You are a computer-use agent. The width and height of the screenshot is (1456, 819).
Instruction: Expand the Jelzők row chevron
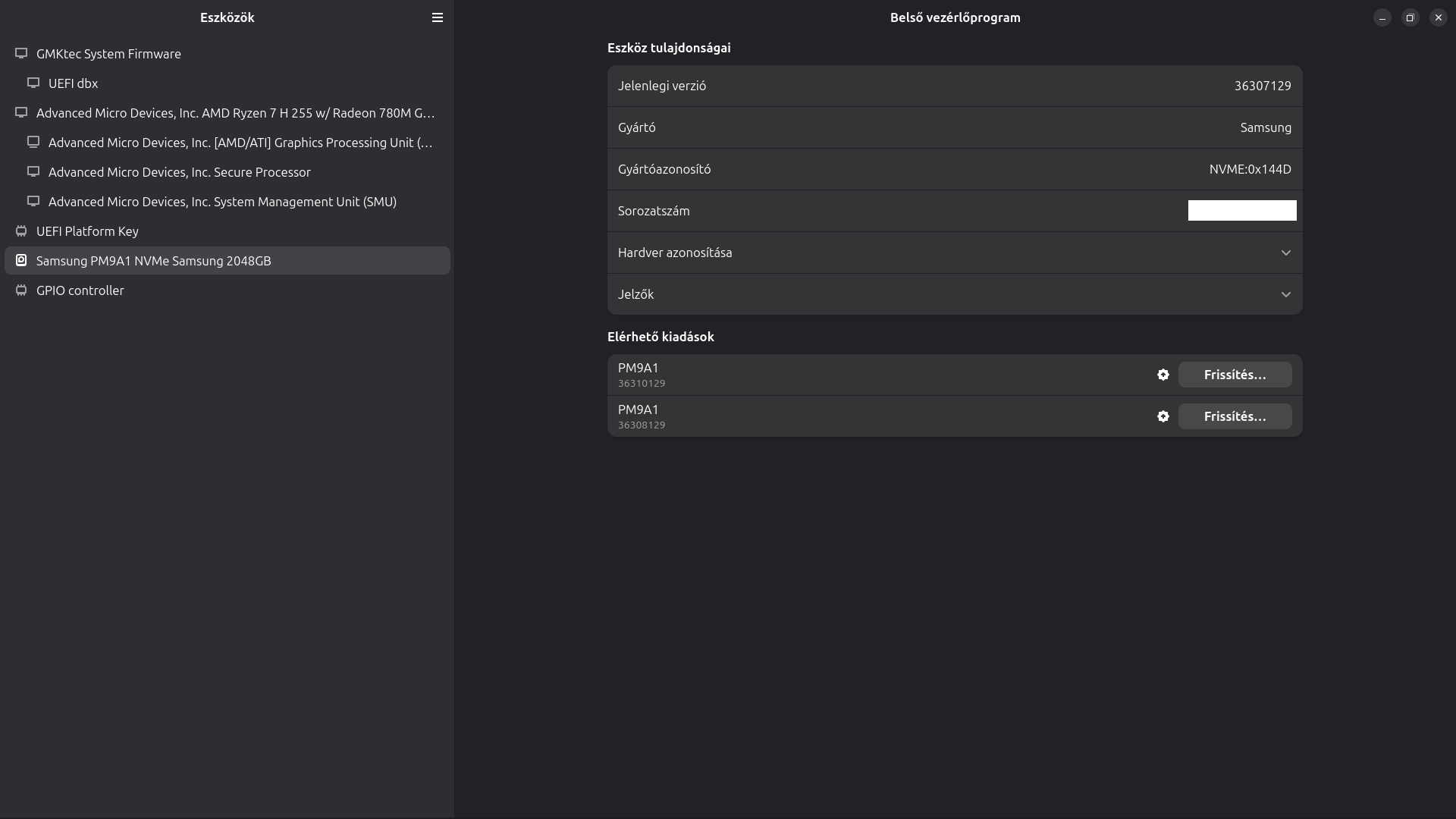click(x=1285, y=294)
